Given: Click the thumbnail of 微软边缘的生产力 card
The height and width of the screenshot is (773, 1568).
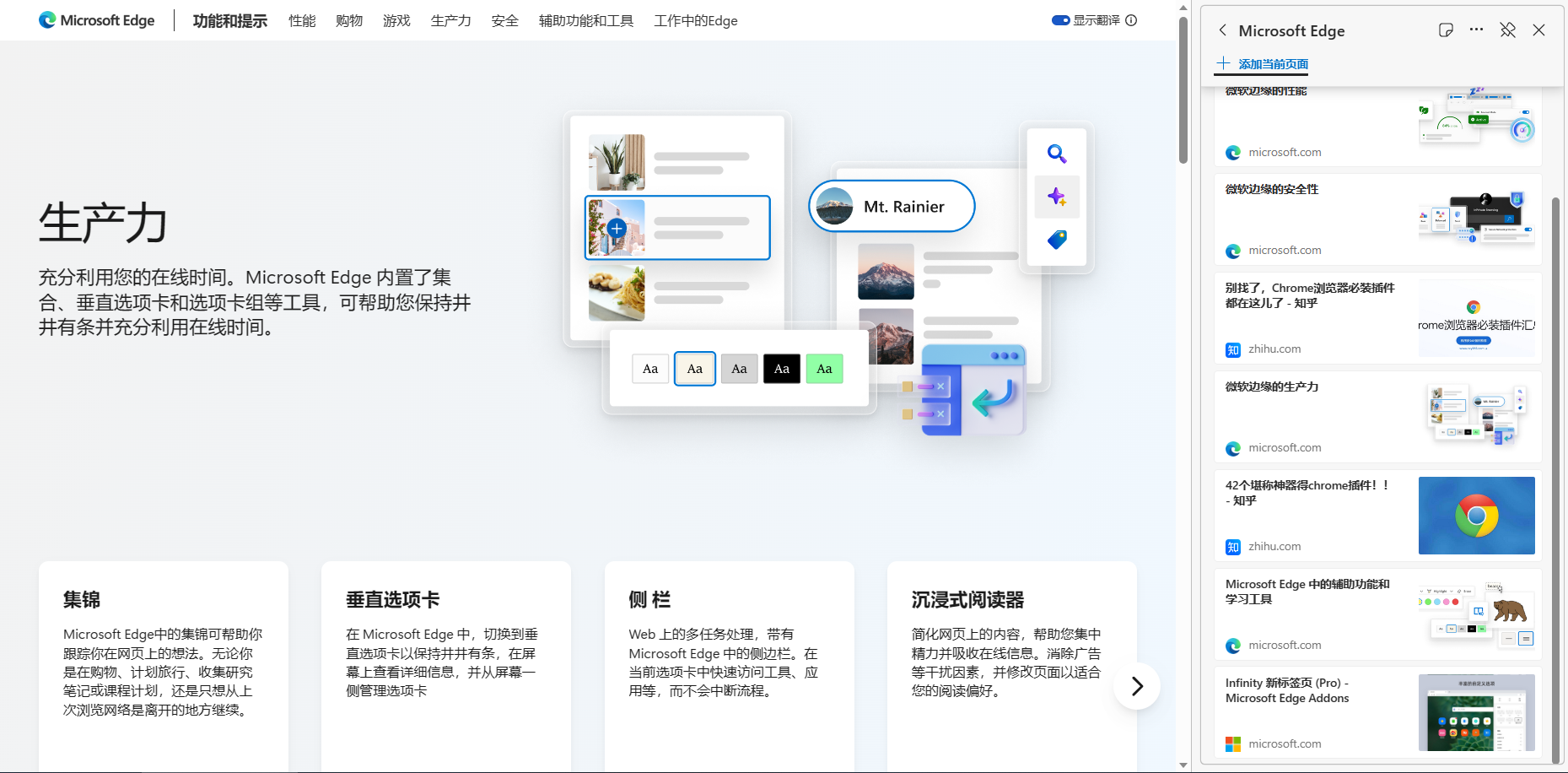Looking at the screenshot, I should pos(1476,415).
